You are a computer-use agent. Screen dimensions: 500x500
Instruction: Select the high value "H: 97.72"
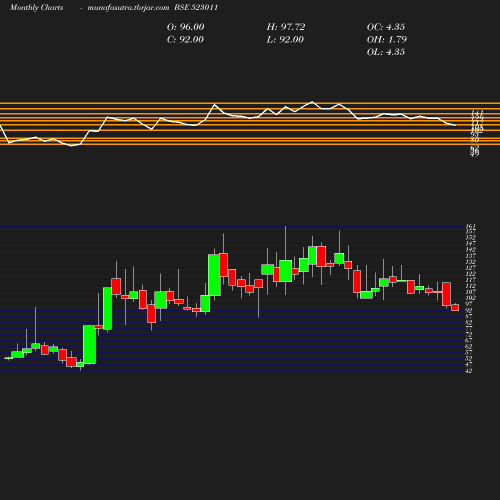tap(286, 27)
